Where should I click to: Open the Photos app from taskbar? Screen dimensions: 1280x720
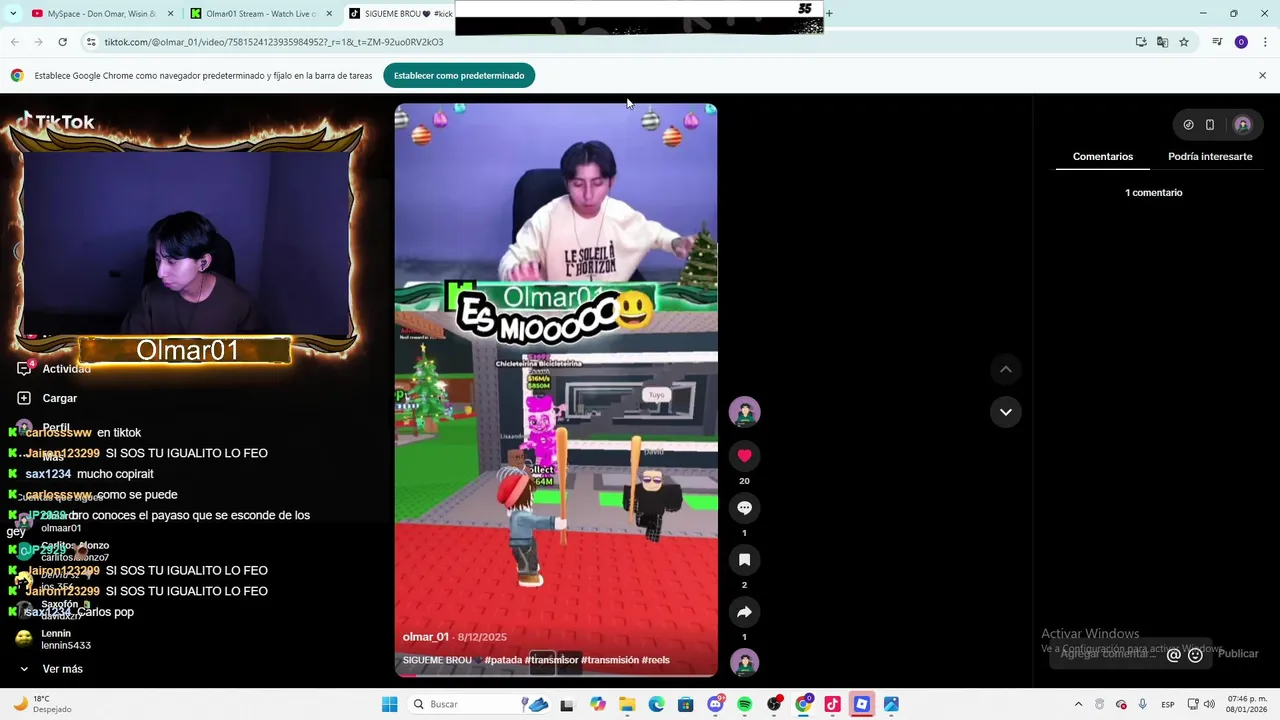pos(891,704)
